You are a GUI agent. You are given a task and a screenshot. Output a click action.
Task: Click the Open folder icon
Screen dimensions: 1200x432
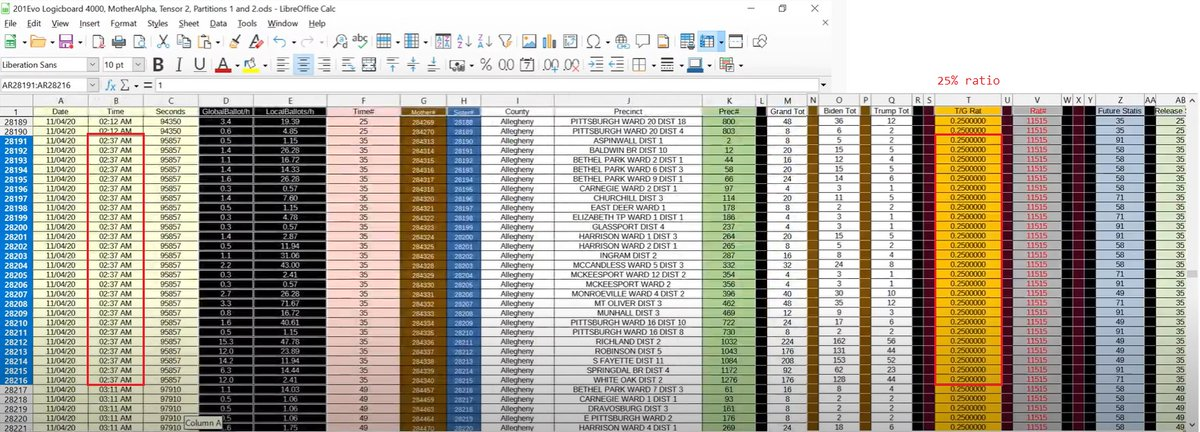click(38, 42)
